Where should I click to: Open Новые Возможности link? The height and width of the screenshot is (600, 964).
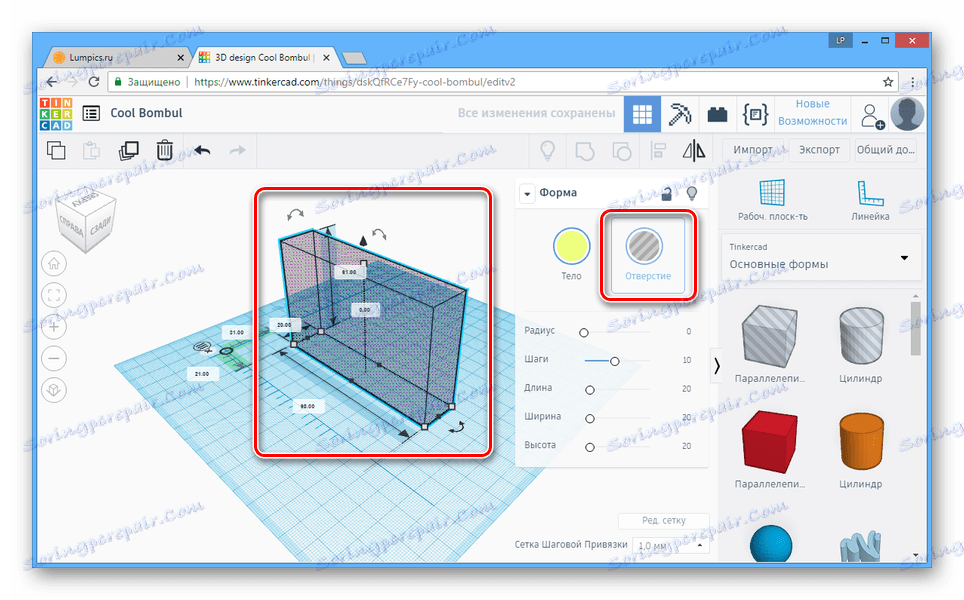click(812, 112)
